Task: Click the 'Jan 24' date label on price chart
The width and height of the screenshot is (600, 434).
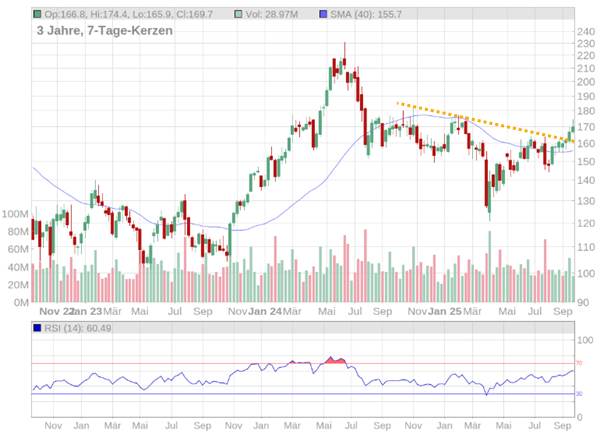Action: coord(265,312)
